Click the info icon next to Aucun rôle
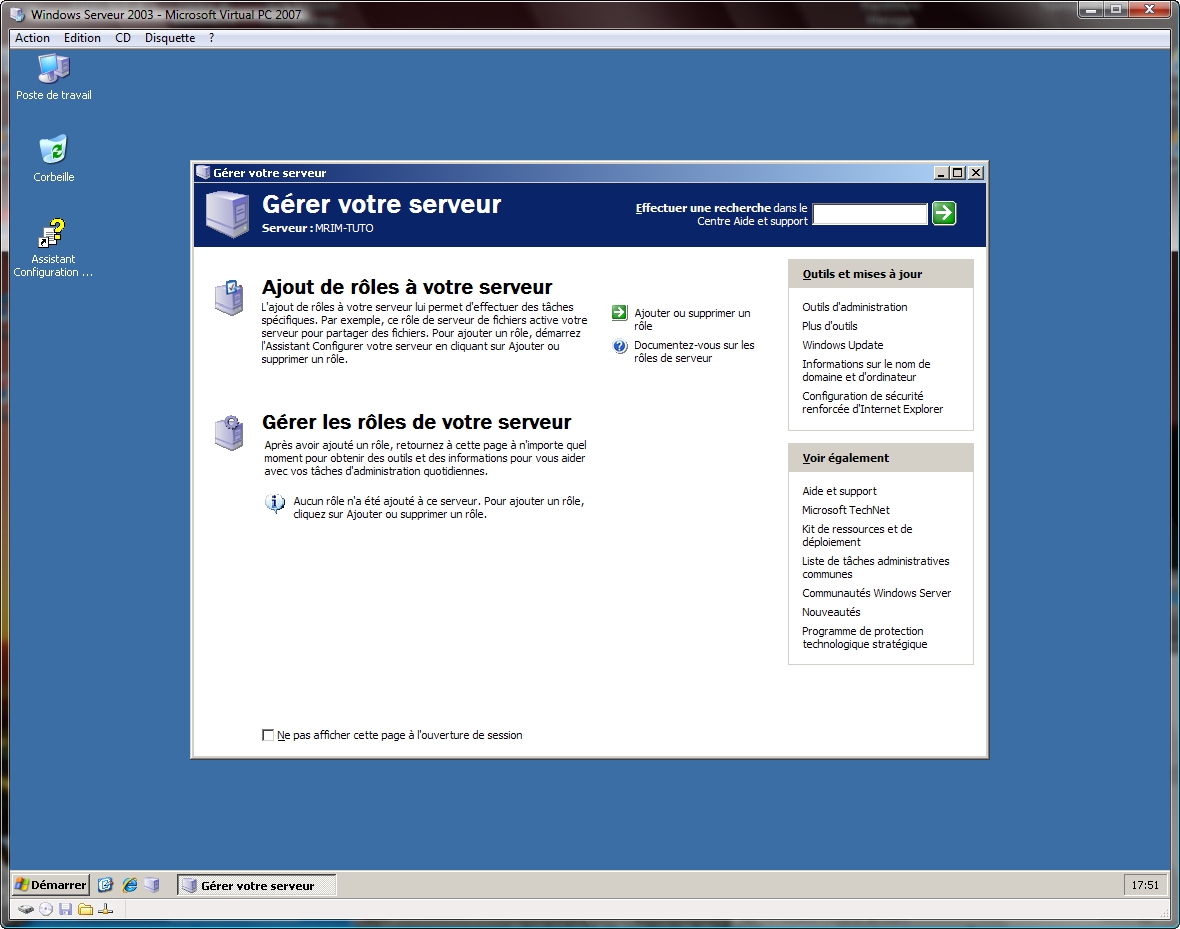This screenshot has width=1180, height=929. pos(275,503)
